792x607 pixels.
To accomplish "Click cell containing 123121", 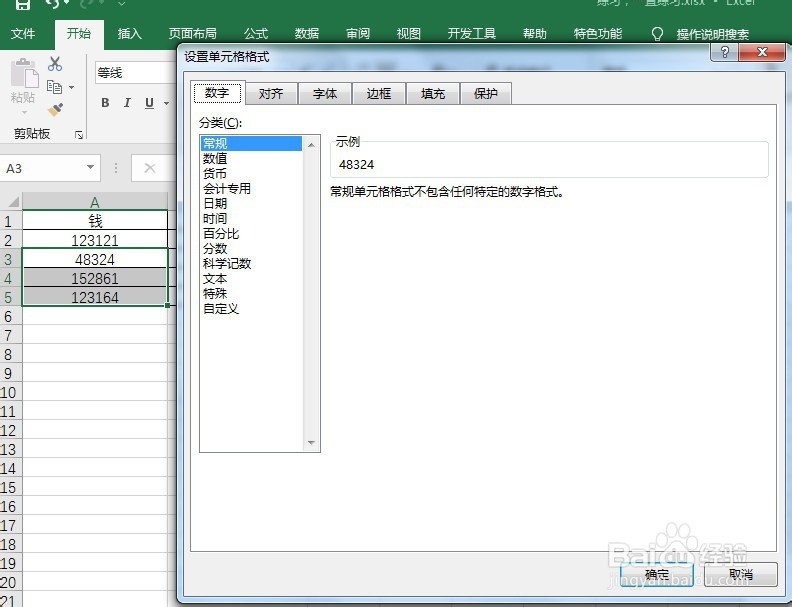I will coord(95,240).
